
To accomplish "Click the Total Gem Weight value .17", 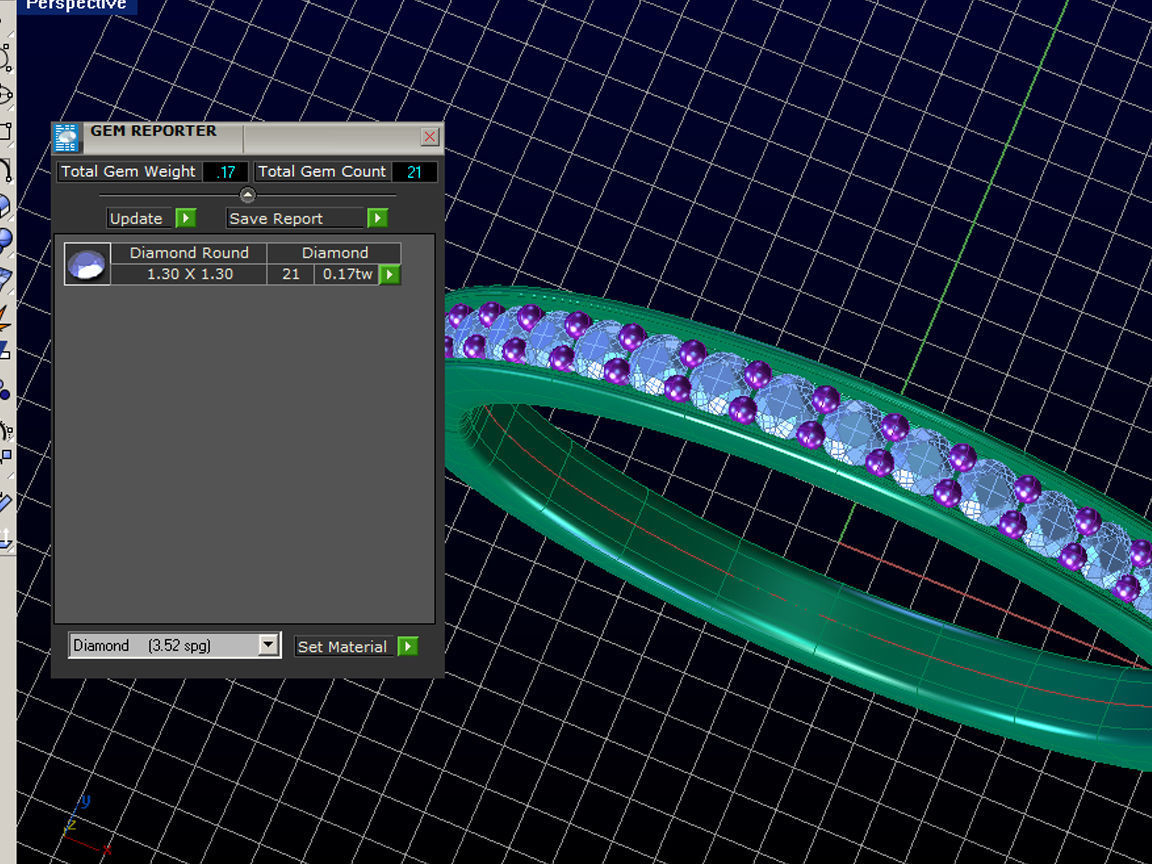I will pyautogui.click(x=226, y=172).
